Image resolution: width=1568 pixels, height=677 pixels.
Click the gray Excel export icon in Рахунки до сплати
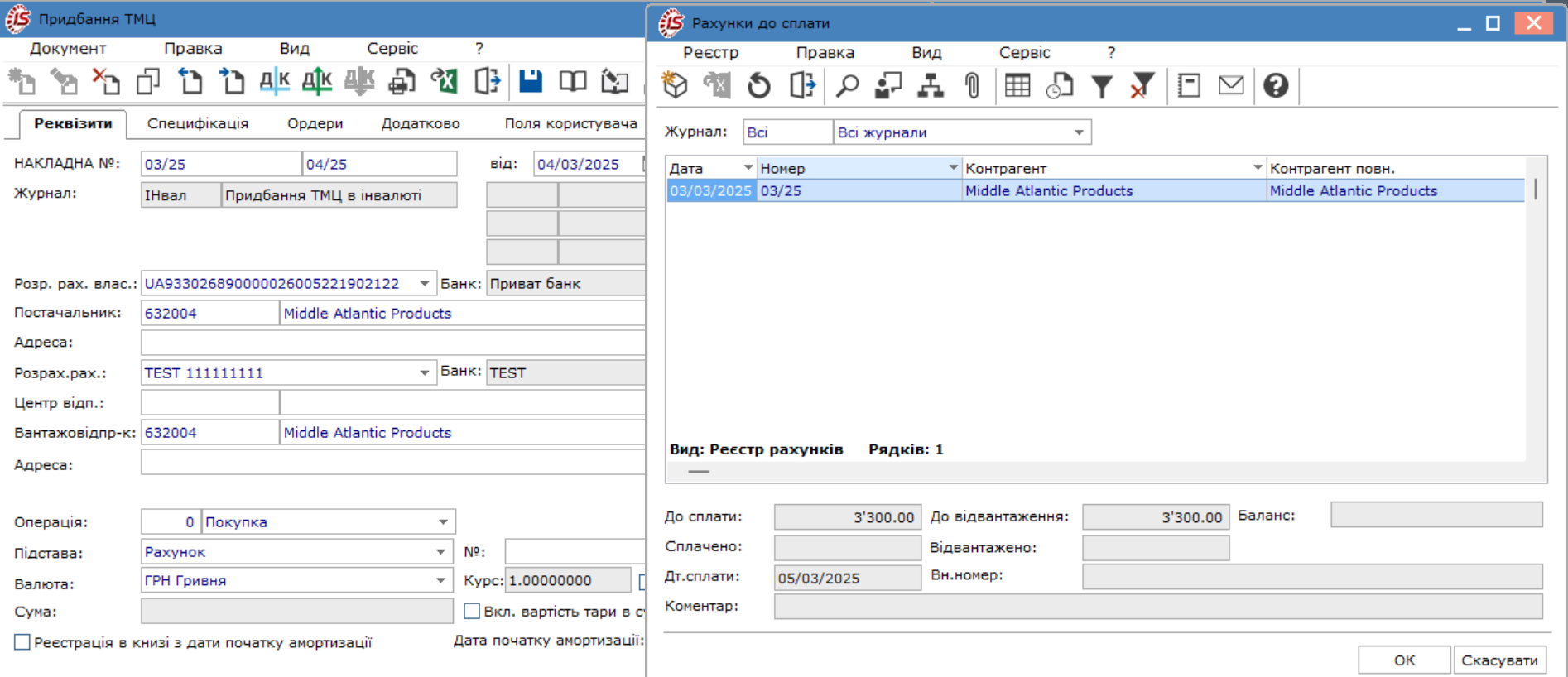[x=717, y=85]
